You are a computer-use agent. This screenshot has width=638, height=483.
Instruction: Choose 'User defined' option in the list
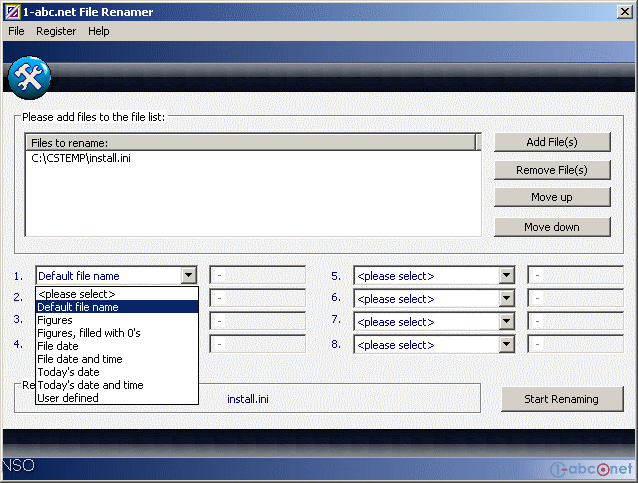[117, 398]
